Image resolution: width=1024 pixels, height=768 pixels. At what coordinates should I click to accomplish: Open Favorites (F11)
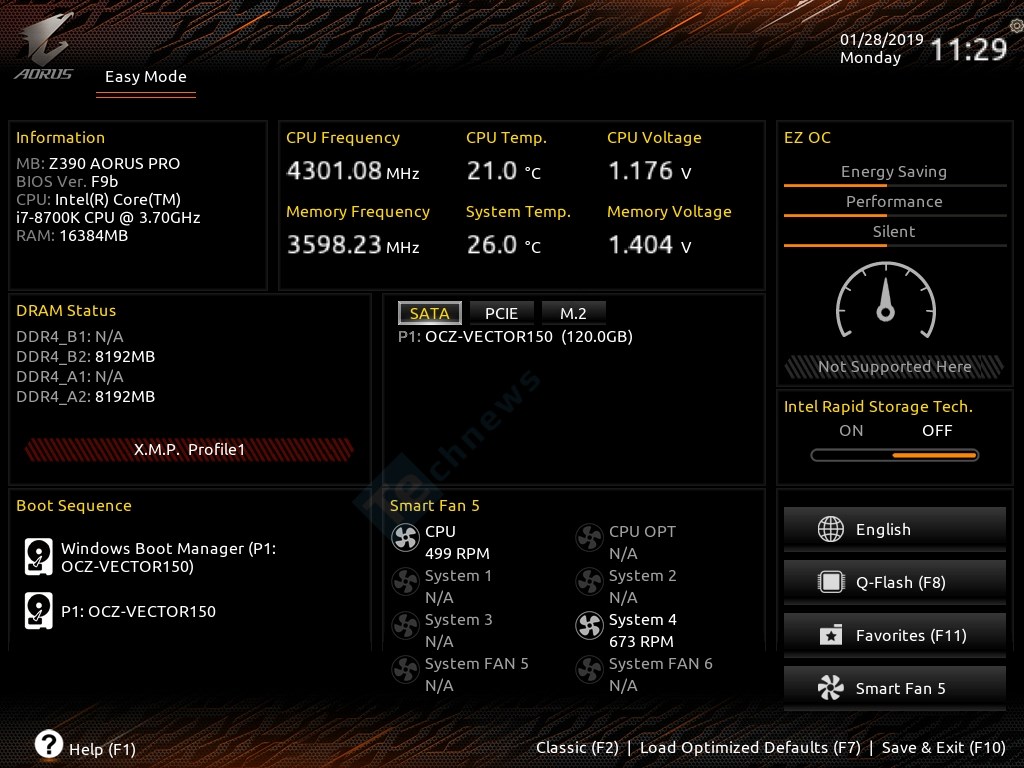point(895,635)
